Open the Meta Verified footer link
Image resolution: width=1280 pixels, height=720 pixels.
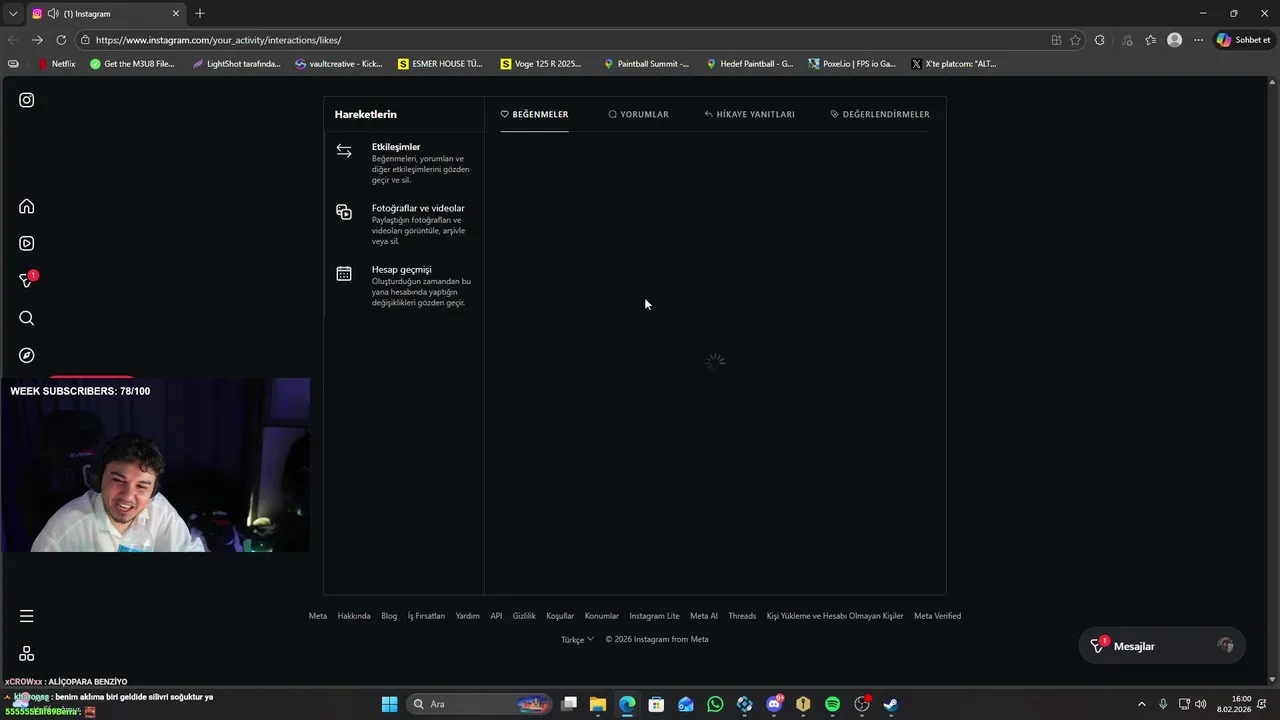pos(937,616)
